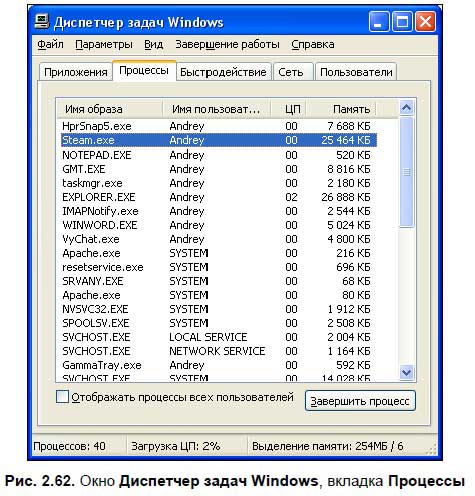Open the Сеть tab
Viewport: 475px width, 496px height.
click(293, 72)
